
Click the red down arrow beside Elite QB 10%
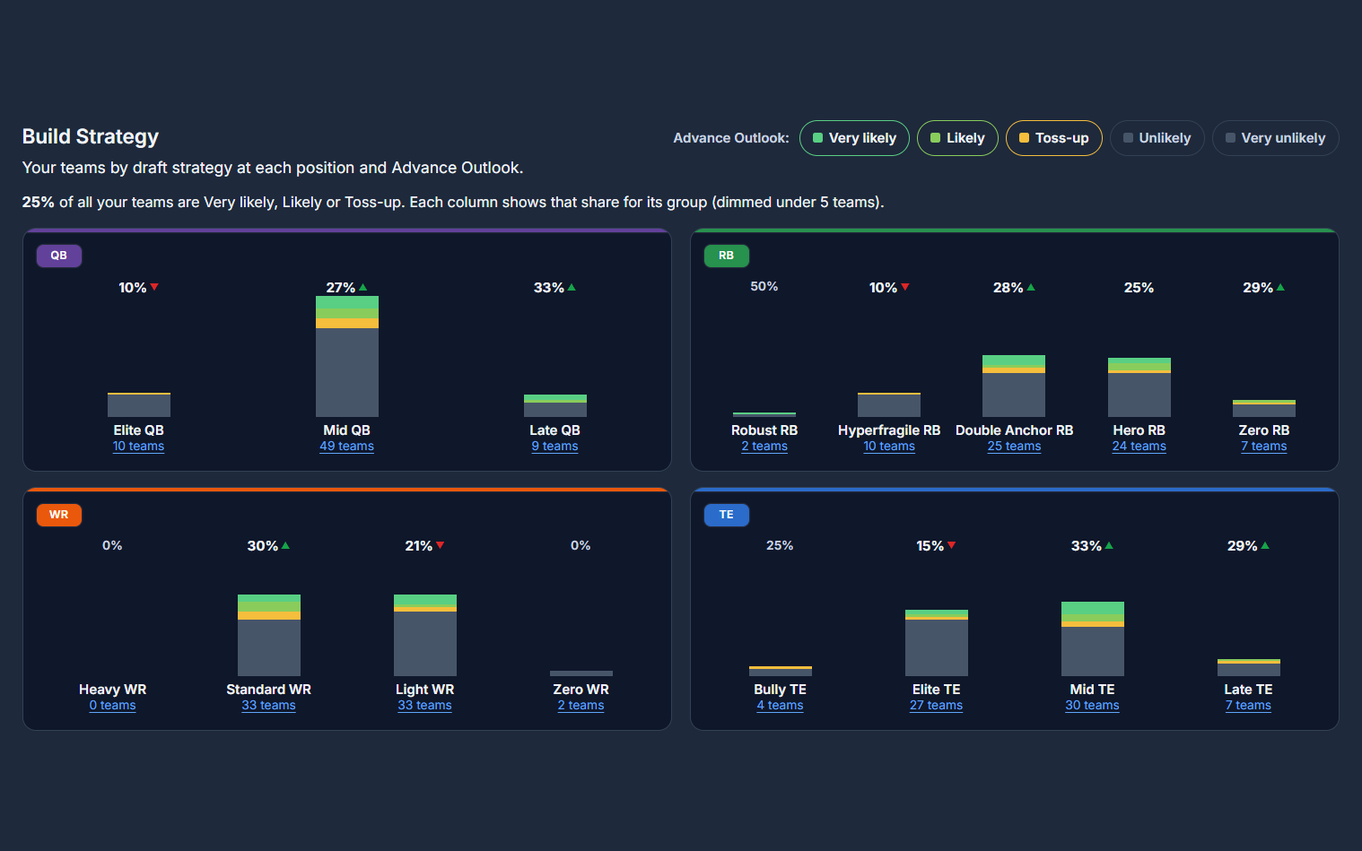coord(155,287)
